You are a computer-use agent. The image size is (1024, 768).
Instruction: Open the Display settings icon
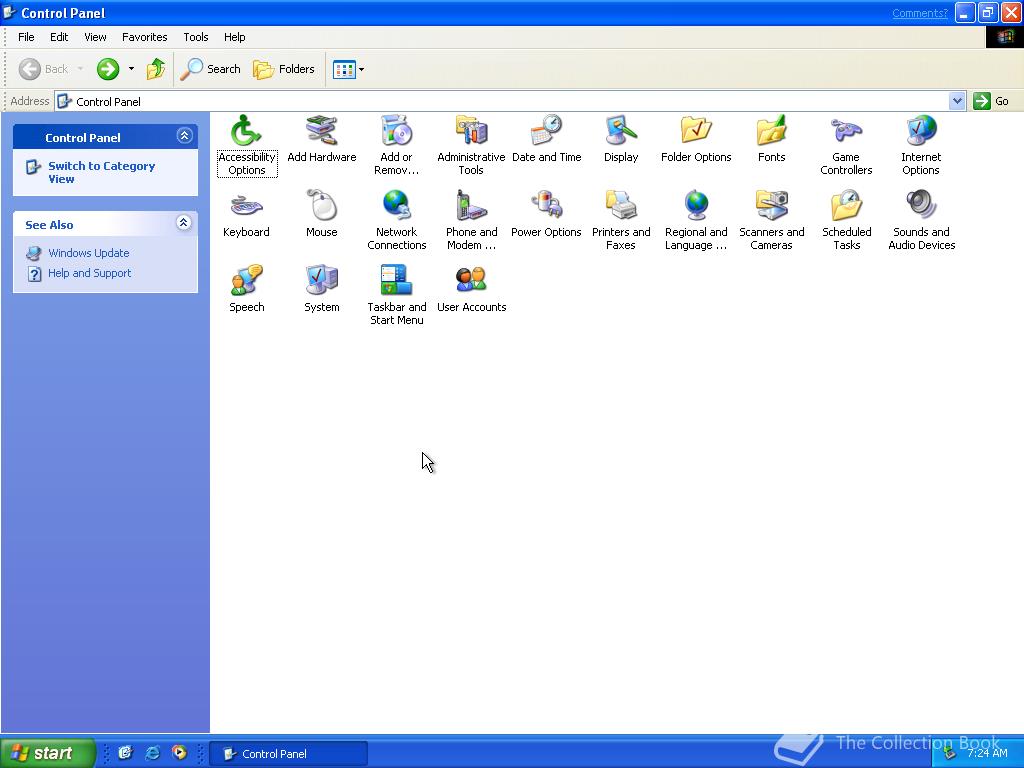coord(620,131)
